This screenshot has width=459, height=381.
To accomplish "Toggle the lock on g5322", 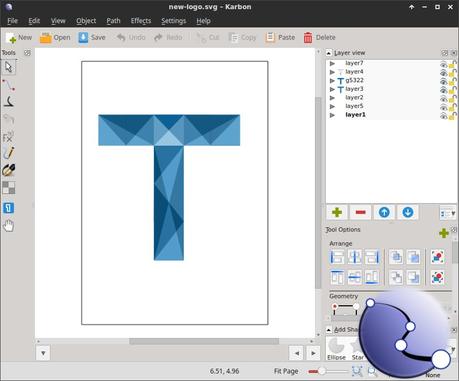I will (453, 81).
